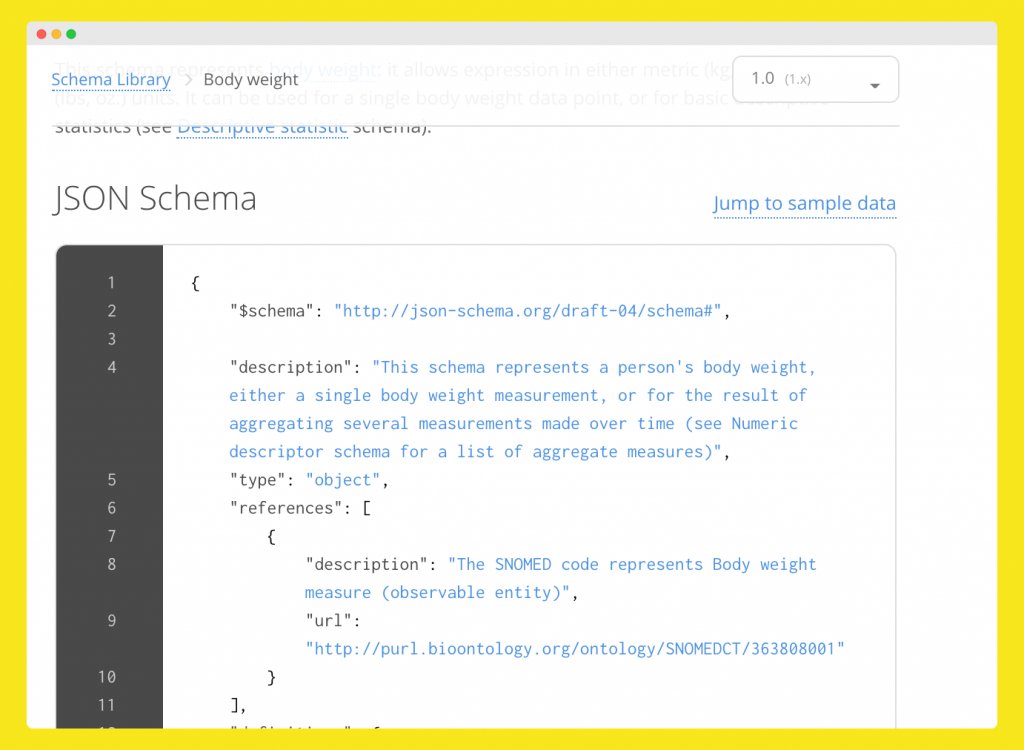This screenshot has width=1024, height=750.
Task: Follow the Descriptive statistic link
Action: (262, 127)
